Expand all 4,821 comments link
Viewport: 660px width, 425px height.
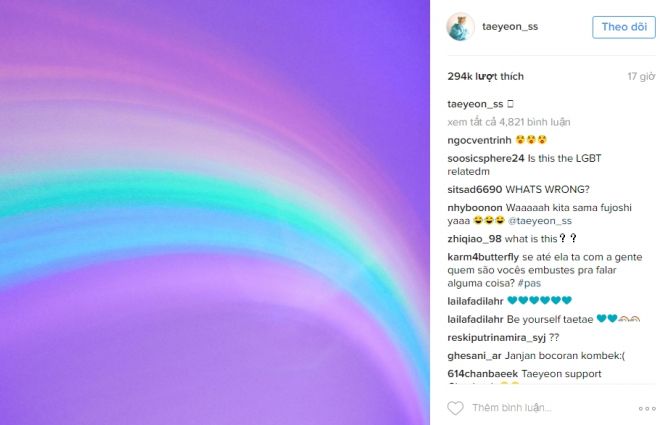coord(508,122)
